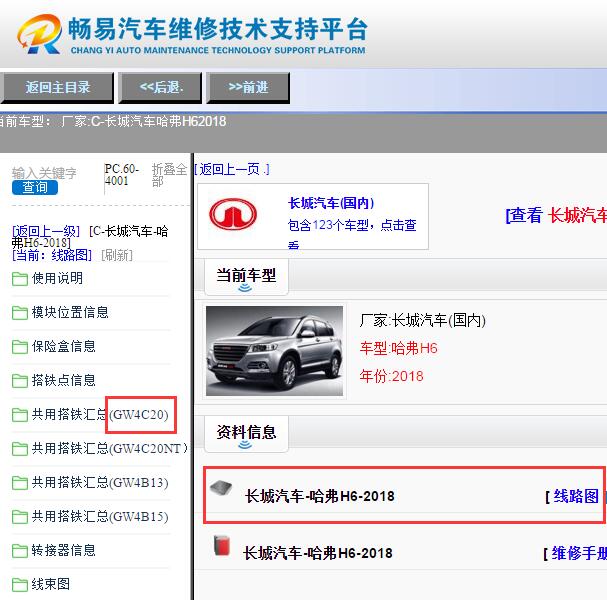Open the 线路图 wiring diagram link
The height and width of the screenshot is (600, 607).
[x=576, y=496]
